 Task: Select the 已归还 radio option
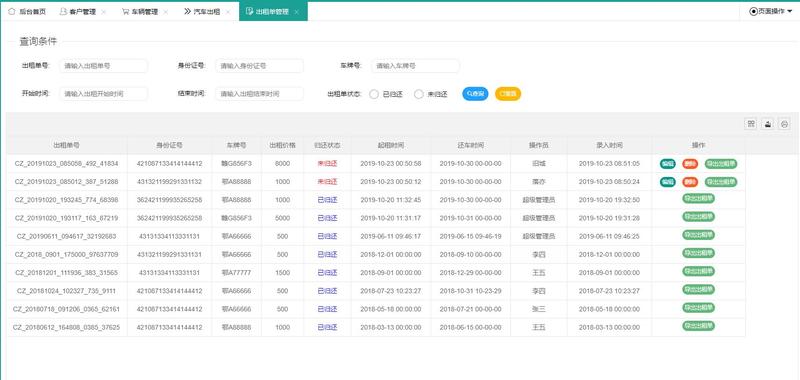click(386, 94)
